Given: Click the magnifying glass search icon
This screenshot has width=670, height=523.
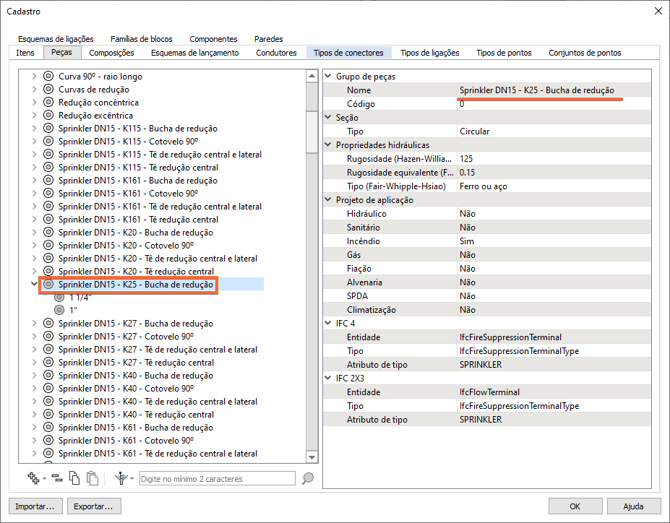Looking at the screenshot, I should 308,479.
